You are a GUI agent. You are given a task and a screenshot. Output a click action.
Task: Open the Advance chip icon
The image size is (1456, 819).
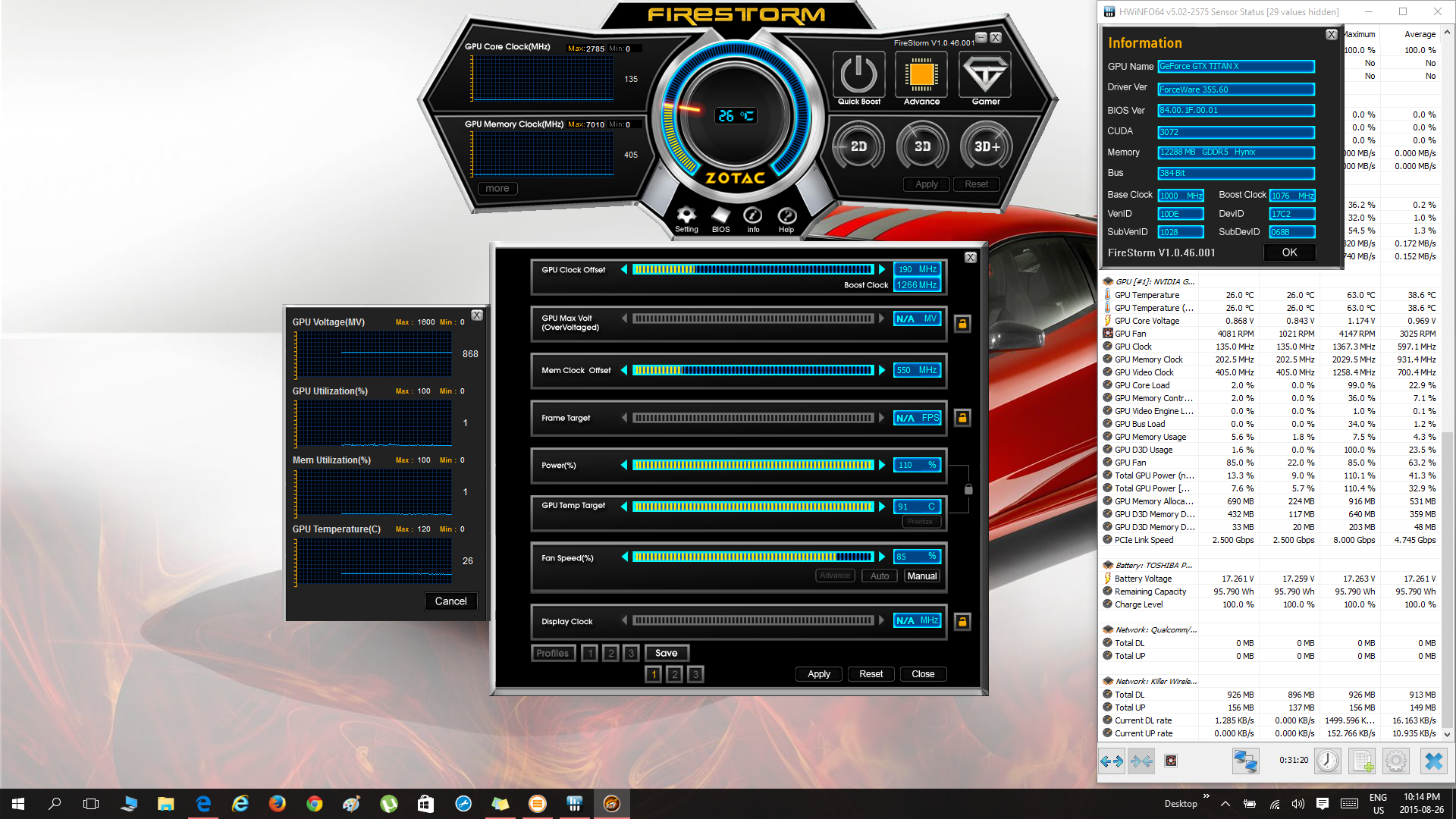tap(921, 74)
